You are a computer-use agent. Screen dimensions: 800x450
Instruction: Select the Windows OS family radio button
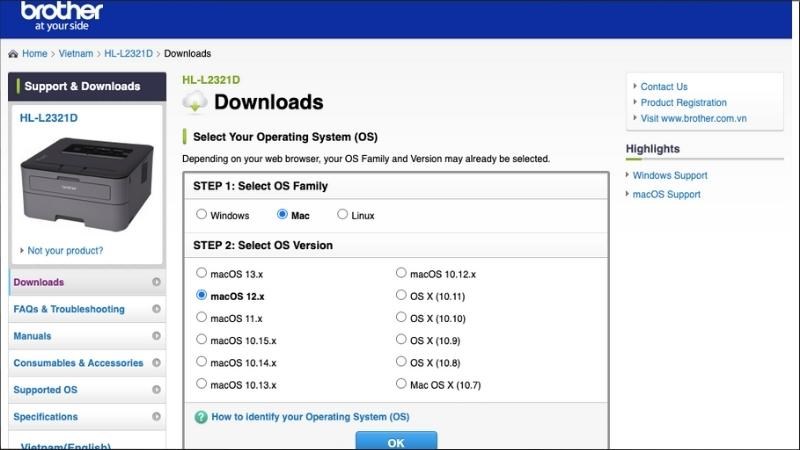click(202, 214)
